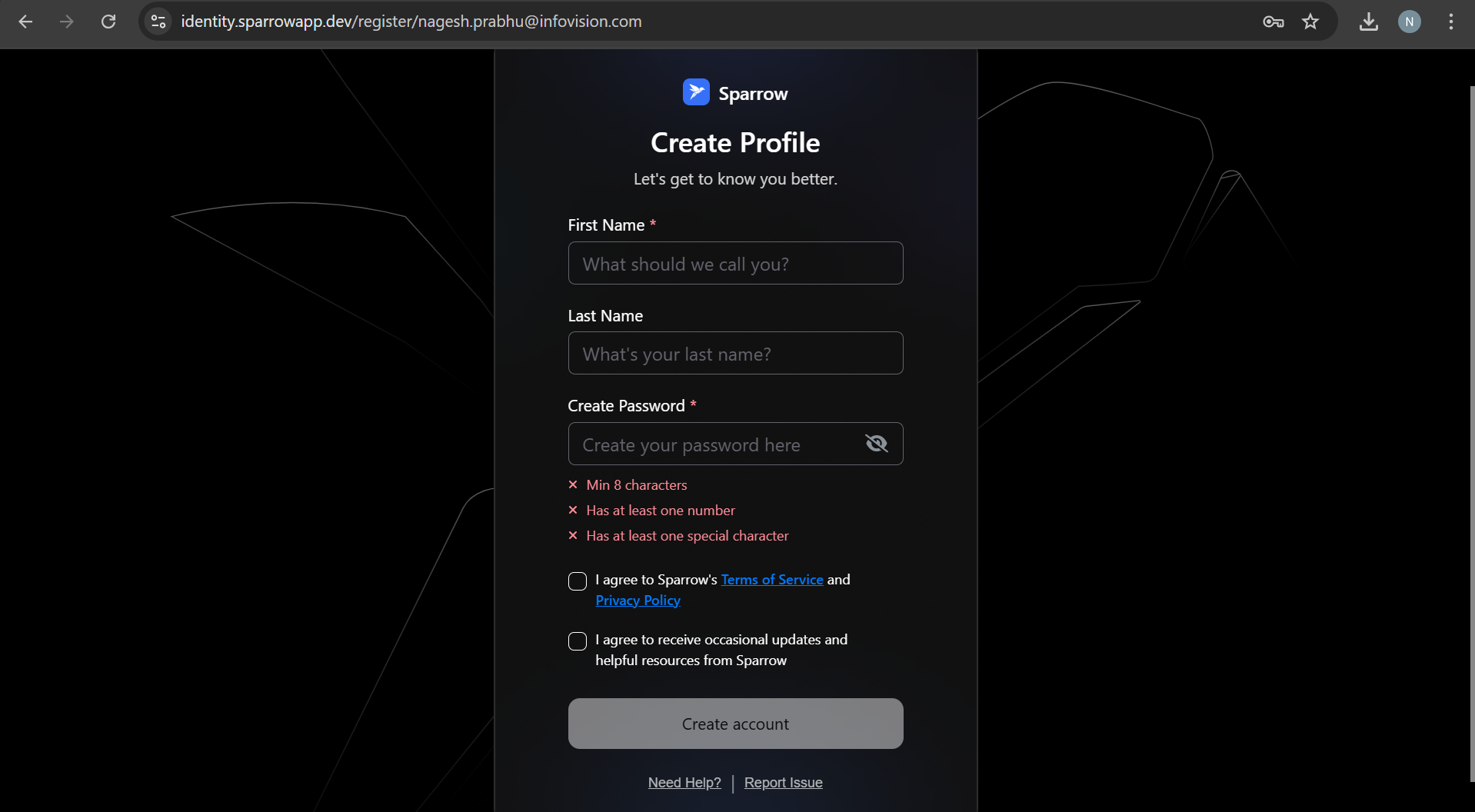Focus the Create Password field

[735, 444]
